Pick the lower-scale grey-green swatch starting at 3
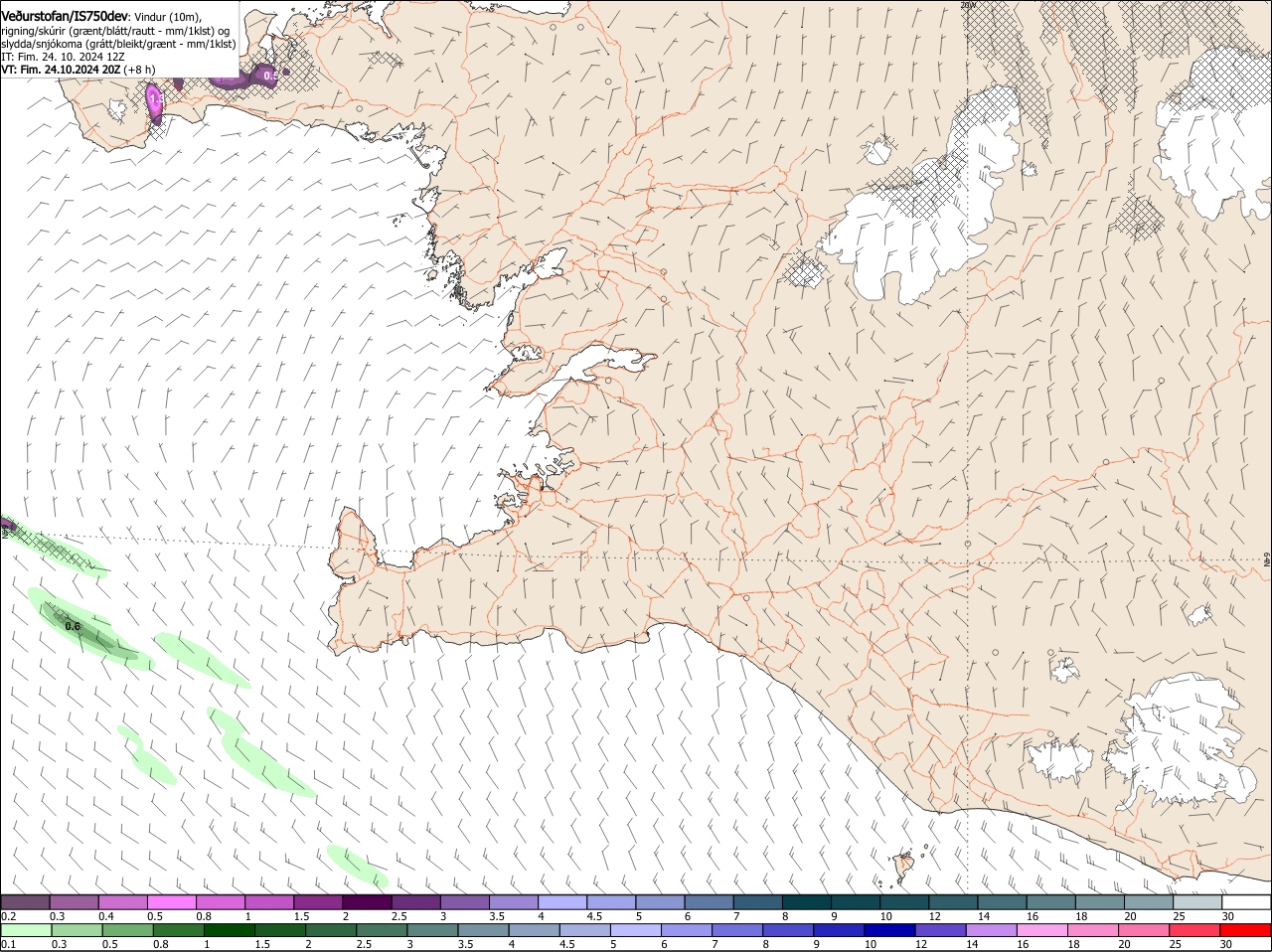Viewport: 1272px width, 952px height. pos(432,930)
